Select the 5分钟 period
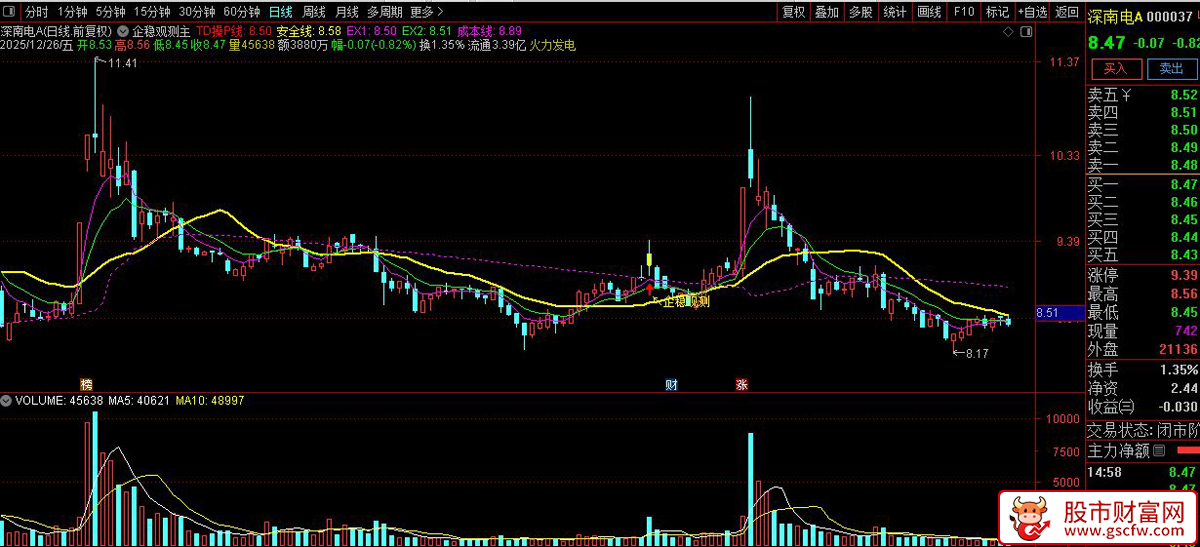Image resolution: width=1200 pixels, height=547 pixels. (110, 12)
